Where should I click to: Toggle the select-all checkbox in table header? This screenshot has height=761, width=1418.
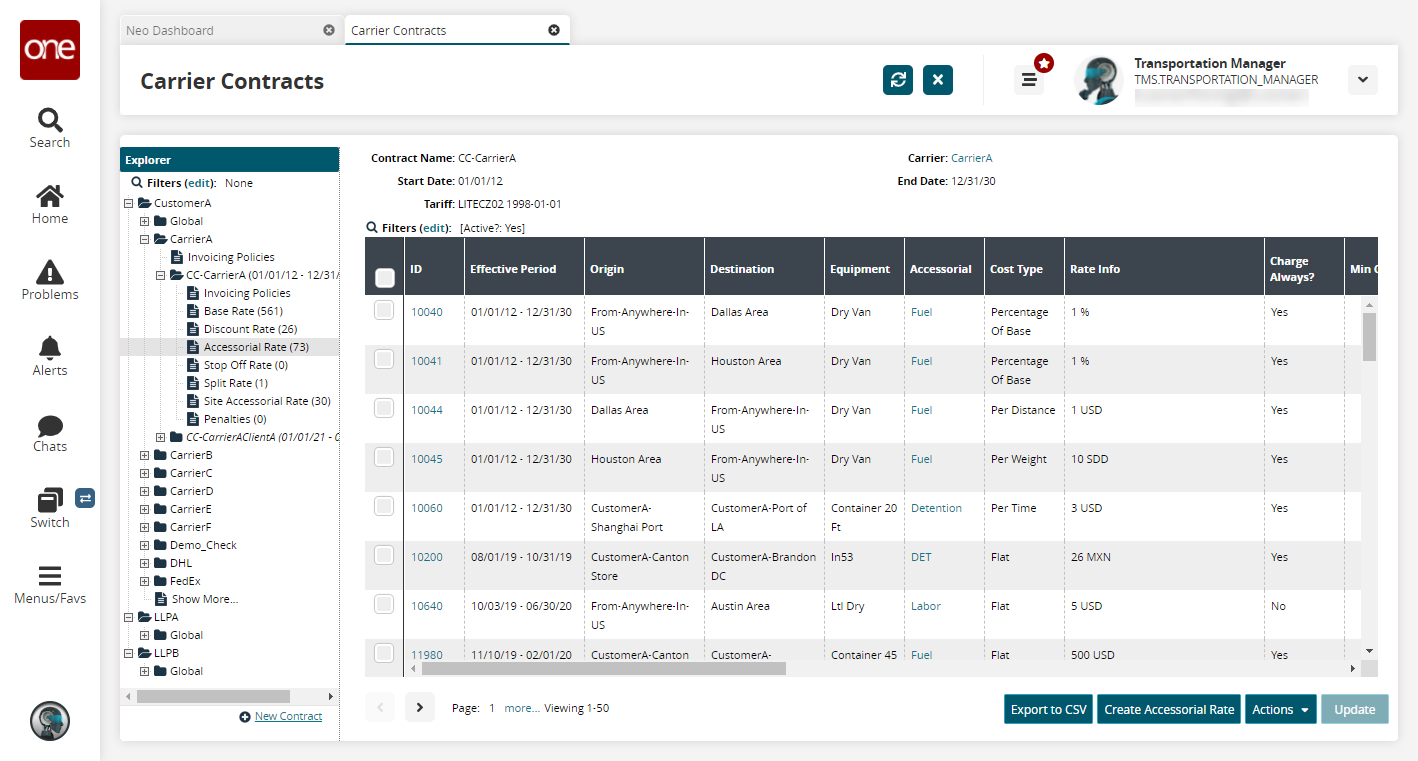pyautogui.click(x=384, y=279)
